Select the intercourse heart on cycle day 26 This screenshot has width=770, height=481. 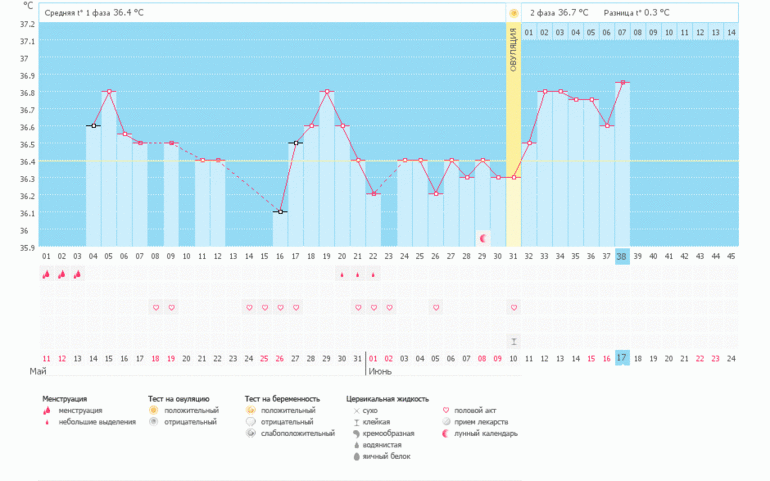point(435,307)
